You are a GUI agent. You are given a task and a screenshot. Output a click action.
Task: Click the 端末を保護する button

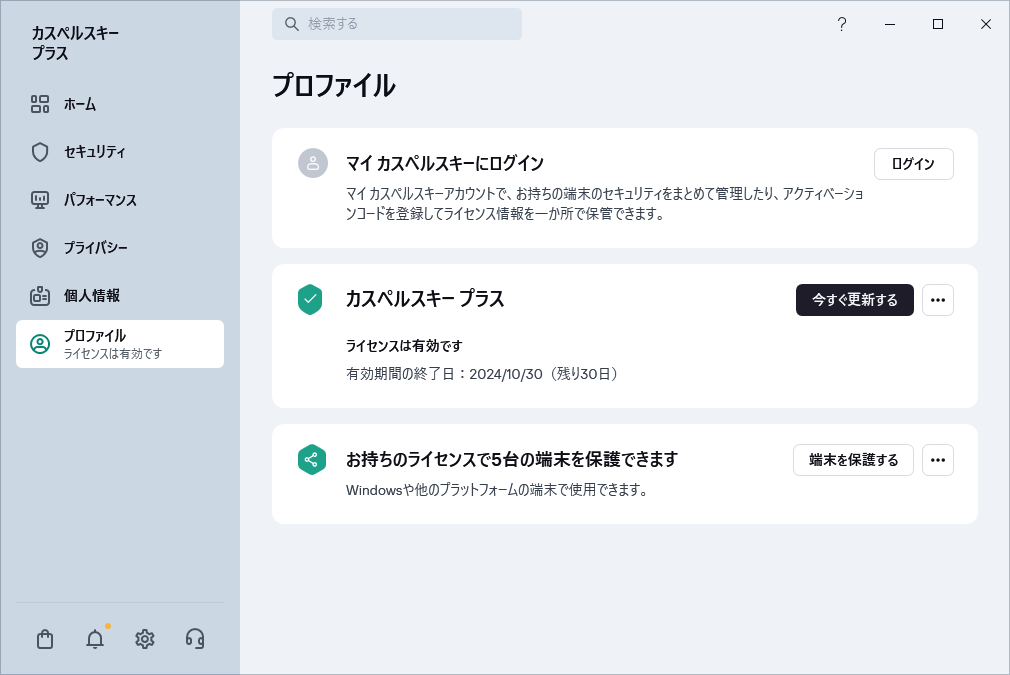pyautogui.click(x=853, y=460)
